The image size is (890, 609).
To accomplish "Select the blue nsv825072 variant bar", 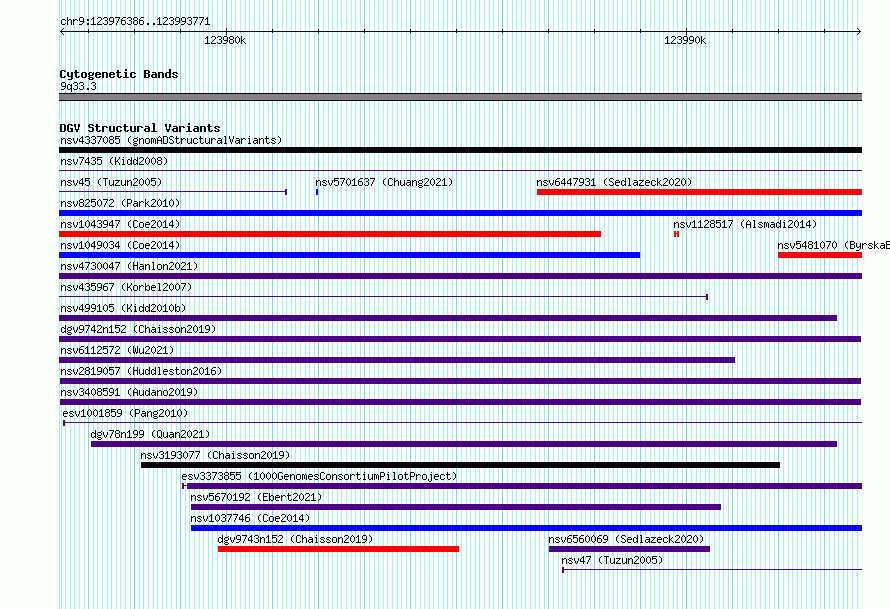I will (460, 213).
